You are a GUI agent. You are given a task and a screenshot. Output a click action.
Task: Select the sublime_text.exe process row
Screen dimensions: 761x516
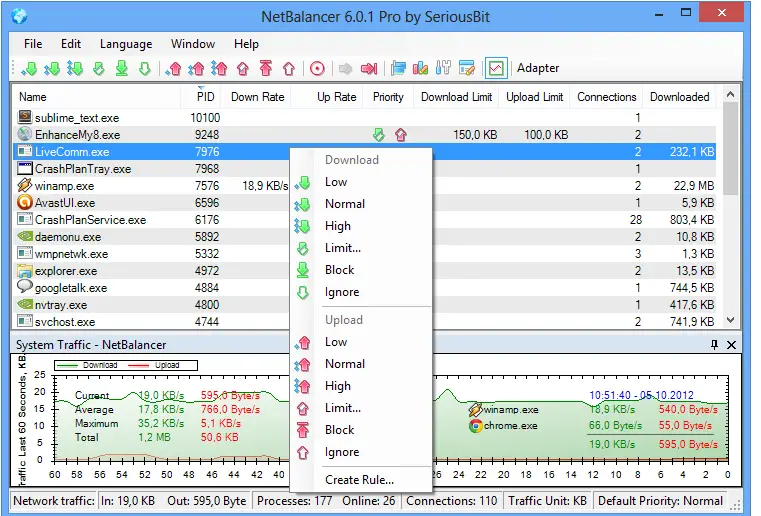pyautogui.click(x=364, y=117)
